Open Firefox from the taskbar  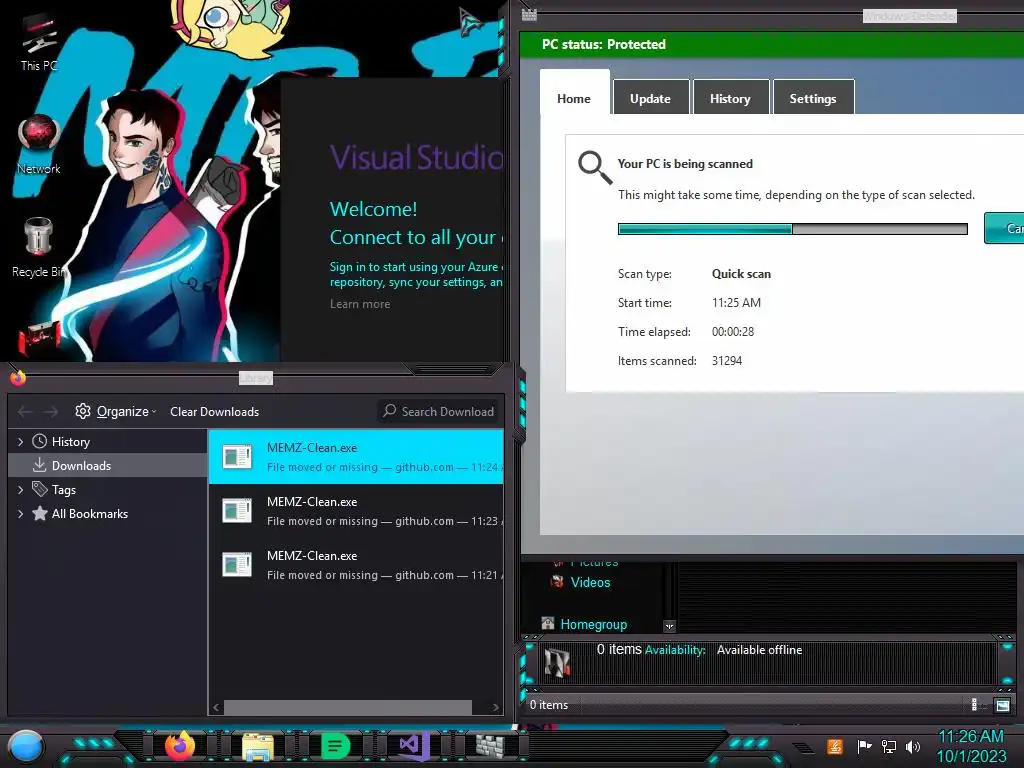tap(180, 745)
